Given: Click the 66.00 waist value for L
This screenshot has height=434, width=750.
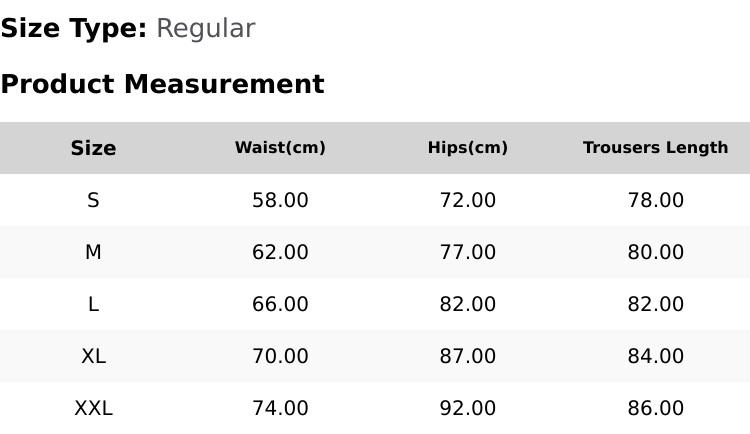Looking at the screenshot, I should [x=280, y=304].
